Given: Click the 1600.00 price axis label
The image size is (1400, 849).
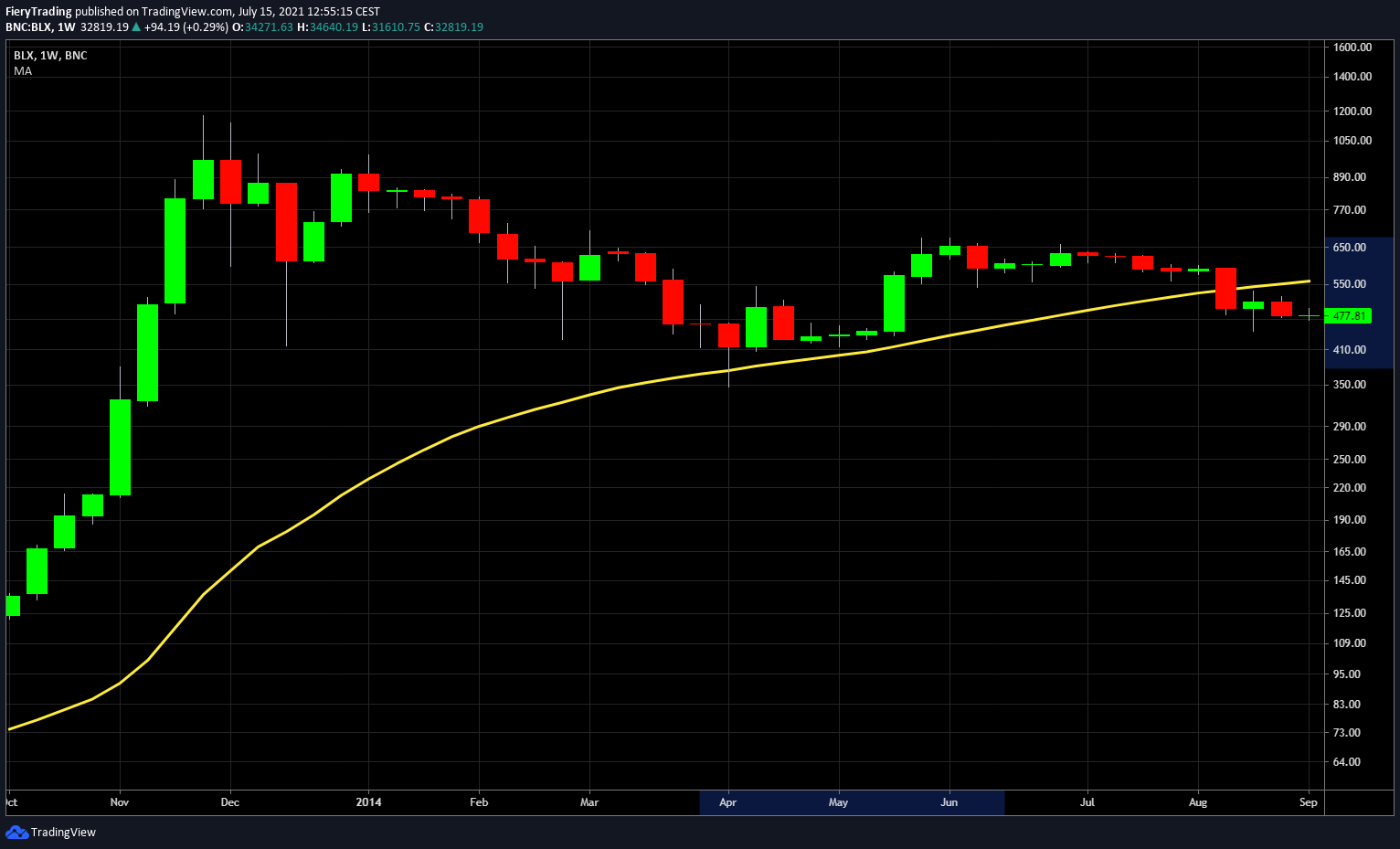Looking at the screenshot, I should [1352, 48].
